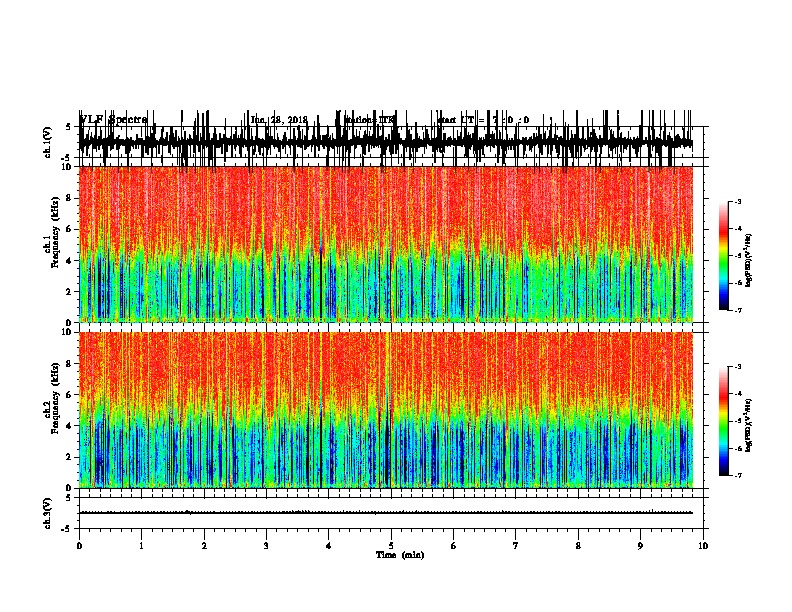Click the time axis tick label '10'
Image resolution: width=792 pixels, height=612 pixels.
tap(703, 546)
